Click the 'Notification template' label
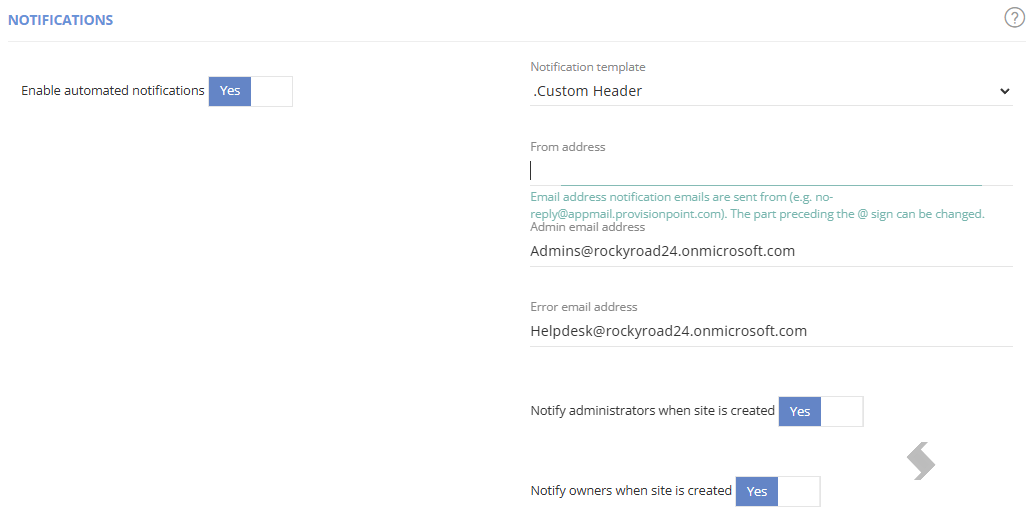This screenshot has height=529, width=1036. 587,67
